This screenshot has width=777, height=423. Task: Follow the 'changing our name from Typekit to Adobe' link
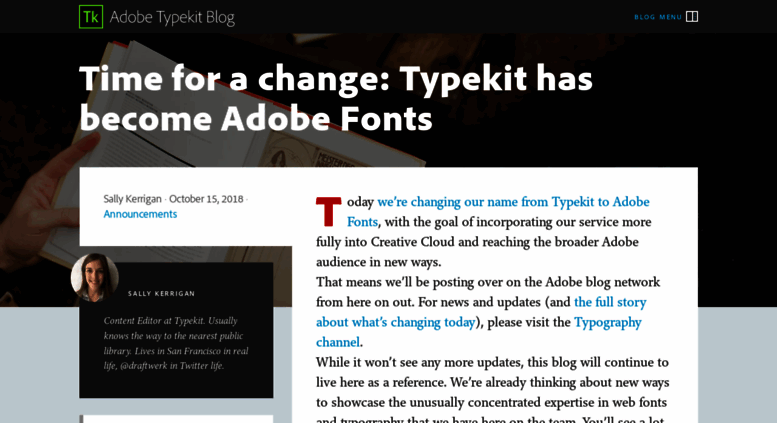(x=513, y=202)
